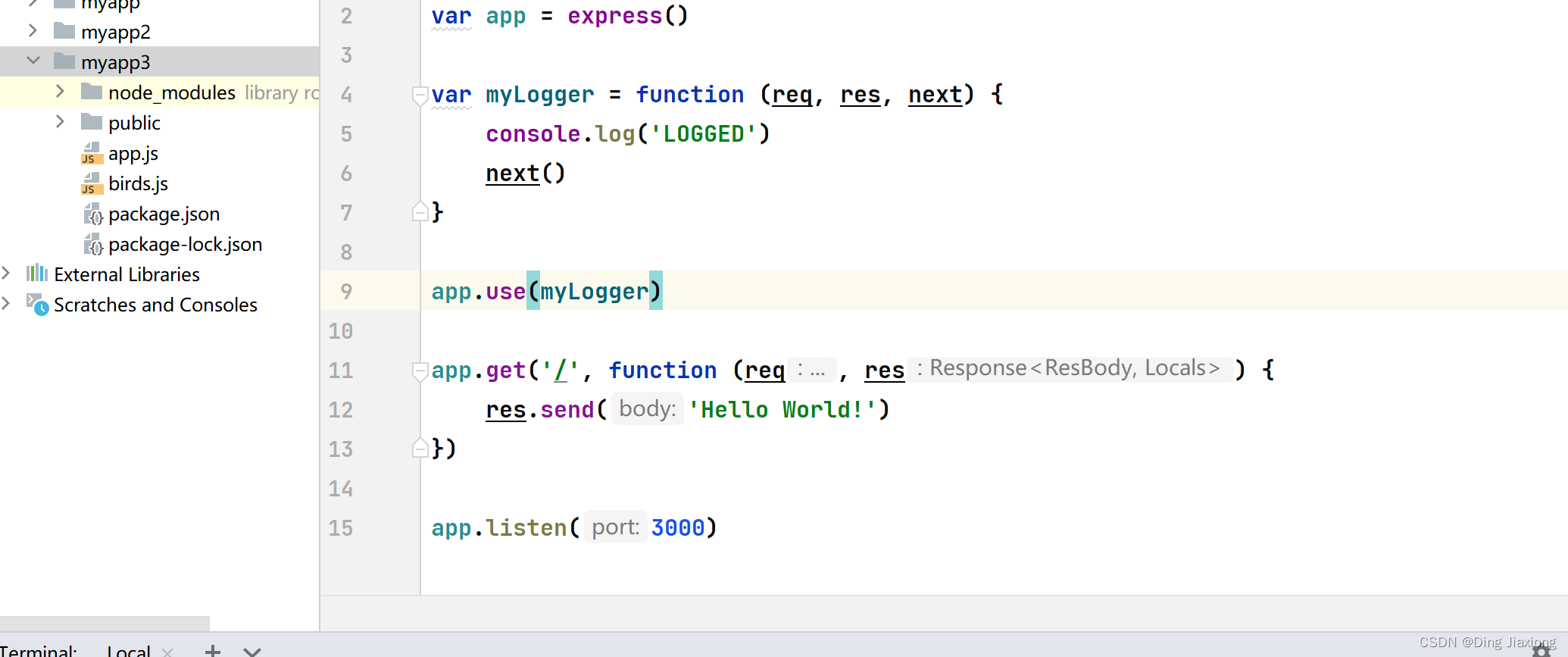
Task: Click 'myLogger' in app.use call
Action: click(595, 292)
